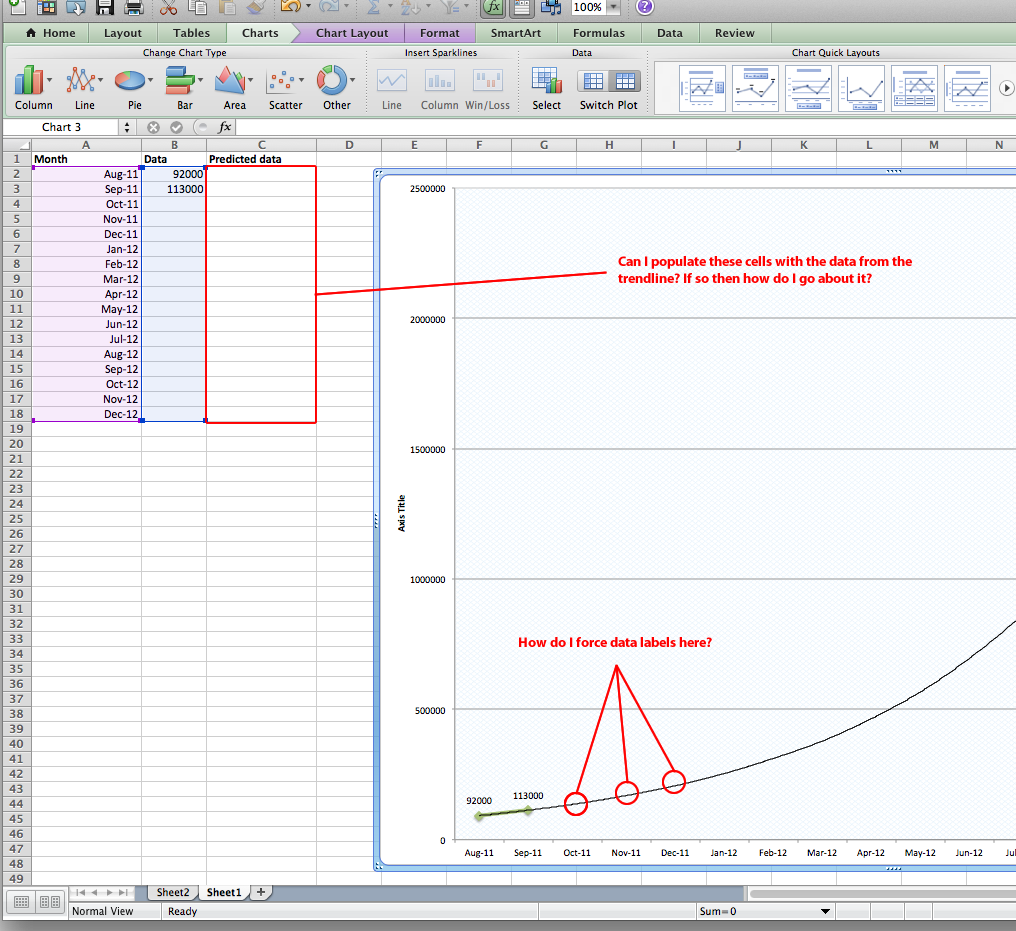Viewport: 1016px width, 931px height.
Task: Choose the Bar chart type icon
Action: click(179, 80)
